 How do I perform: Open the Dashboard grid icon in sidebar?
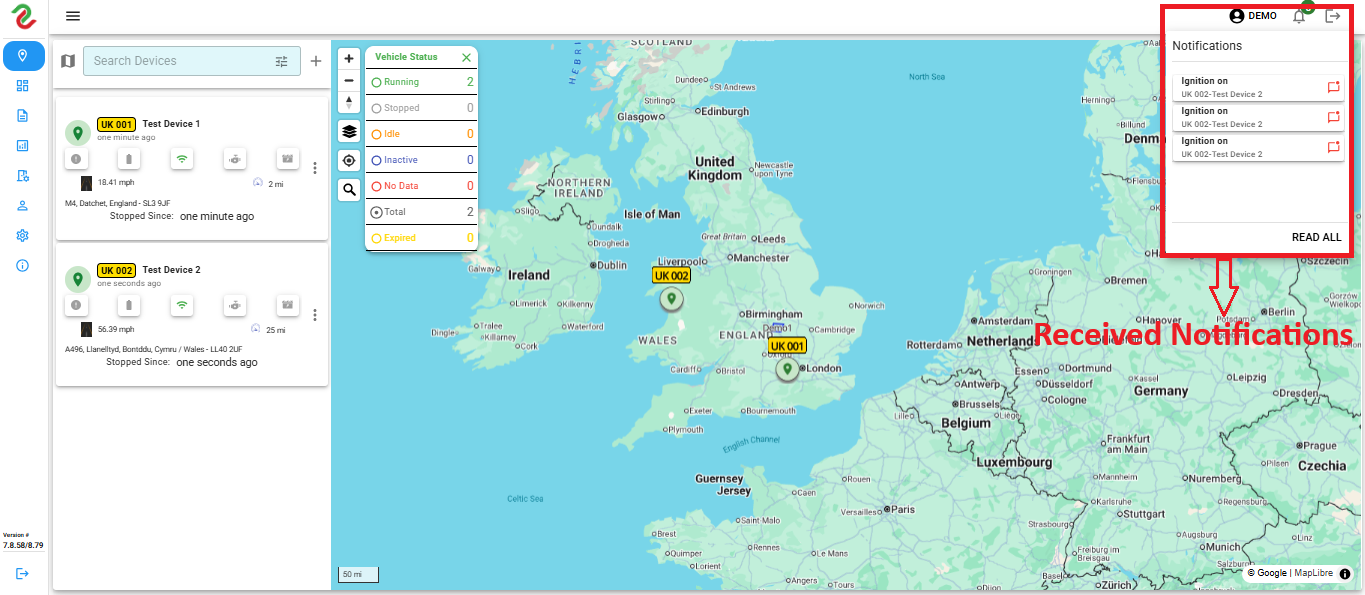click(x=22, y=85)
